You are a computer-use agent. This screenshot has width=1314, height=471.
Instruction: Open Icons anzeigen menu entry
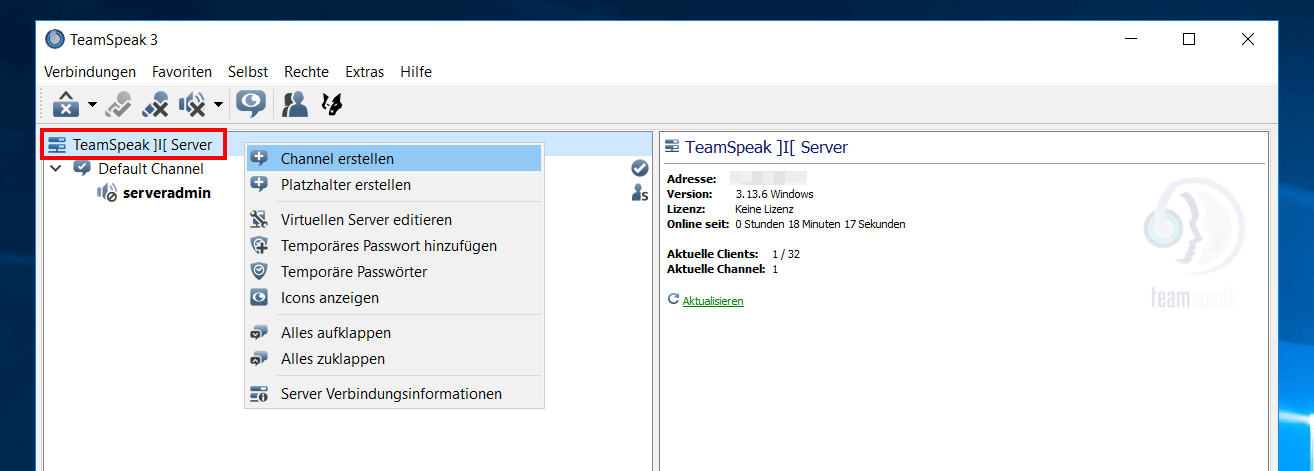click(329, 297)
